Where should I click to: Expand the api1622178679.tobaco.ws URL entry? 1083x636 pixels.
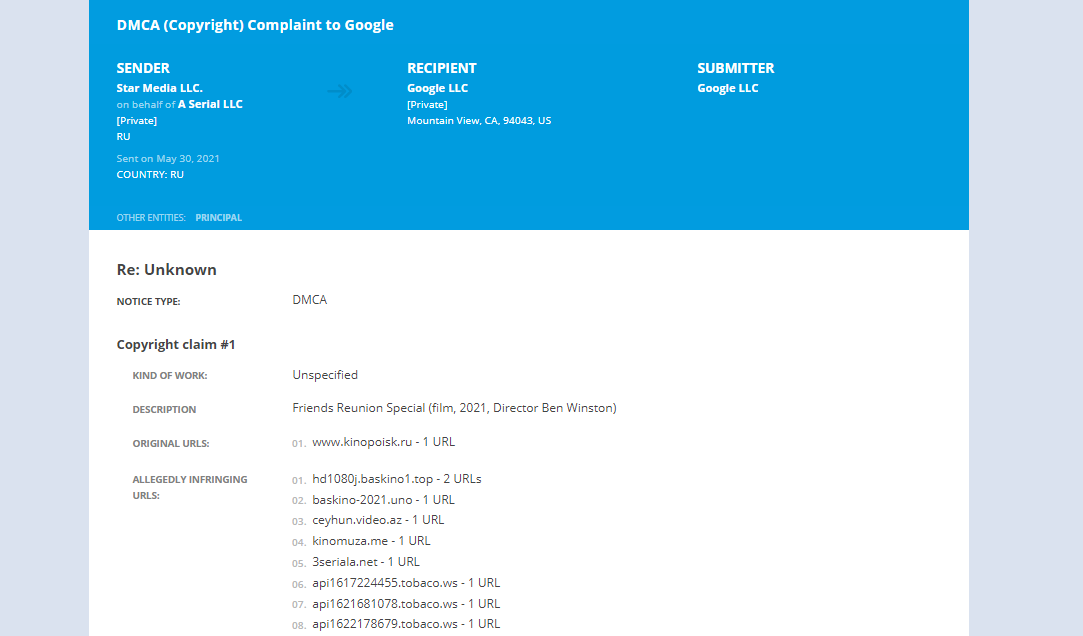point(406,624)
